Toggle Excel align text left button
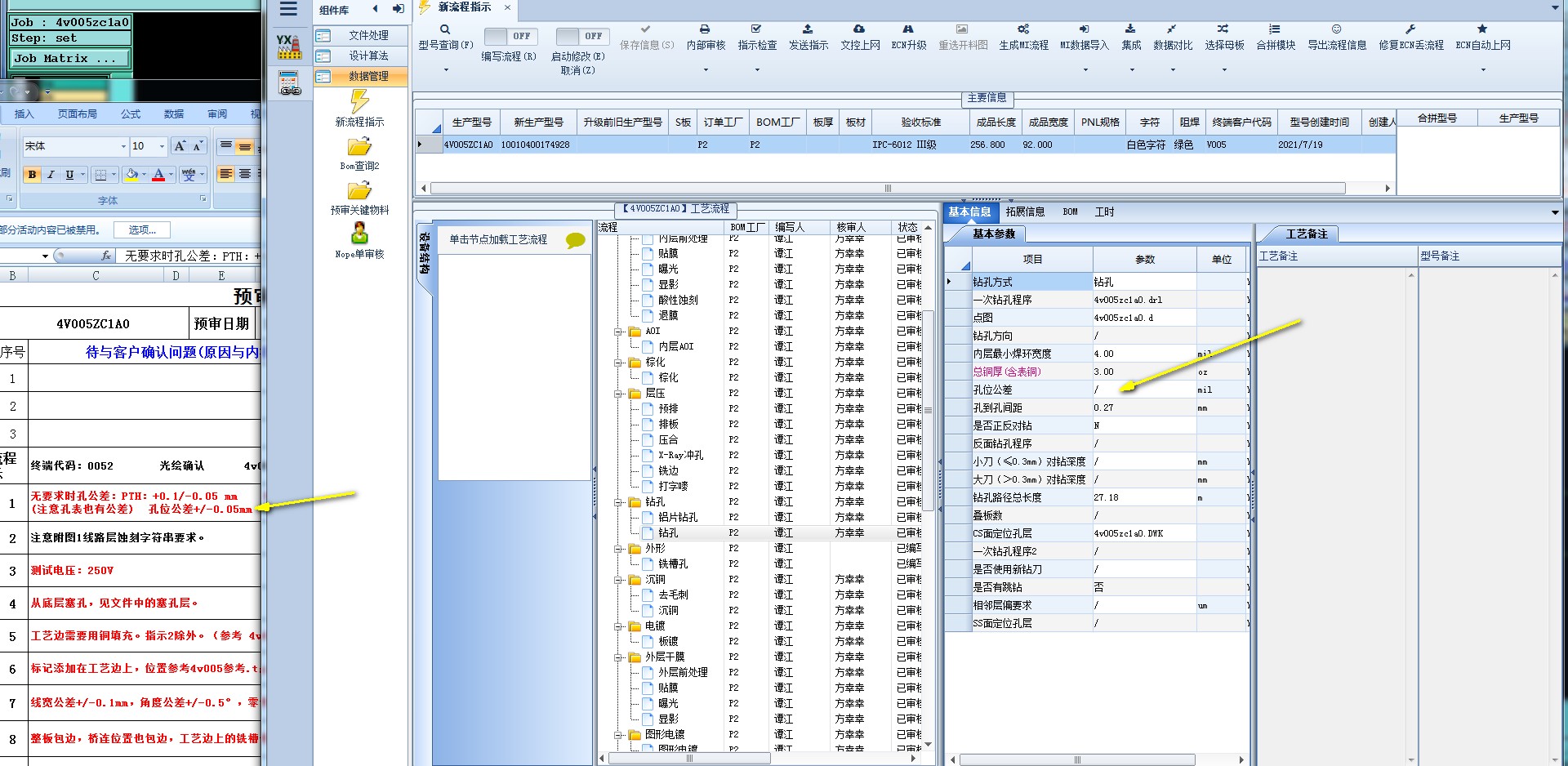This screenshot has width=1568, height=766. tap(226, 174)
